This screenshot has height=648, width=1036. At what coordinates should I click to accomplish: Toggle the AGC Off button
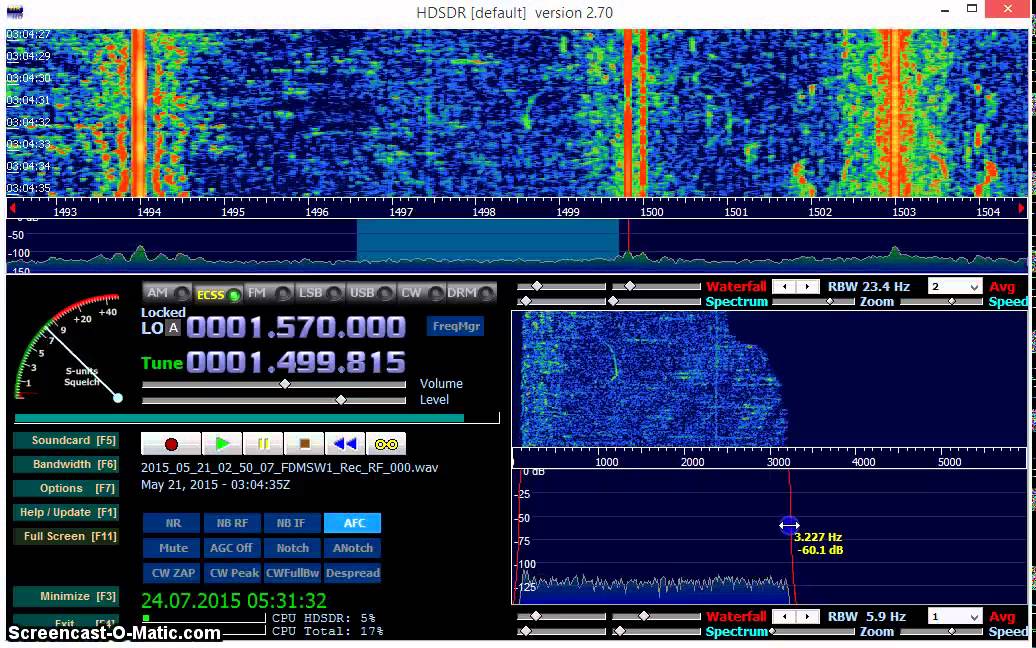[232, 548]
